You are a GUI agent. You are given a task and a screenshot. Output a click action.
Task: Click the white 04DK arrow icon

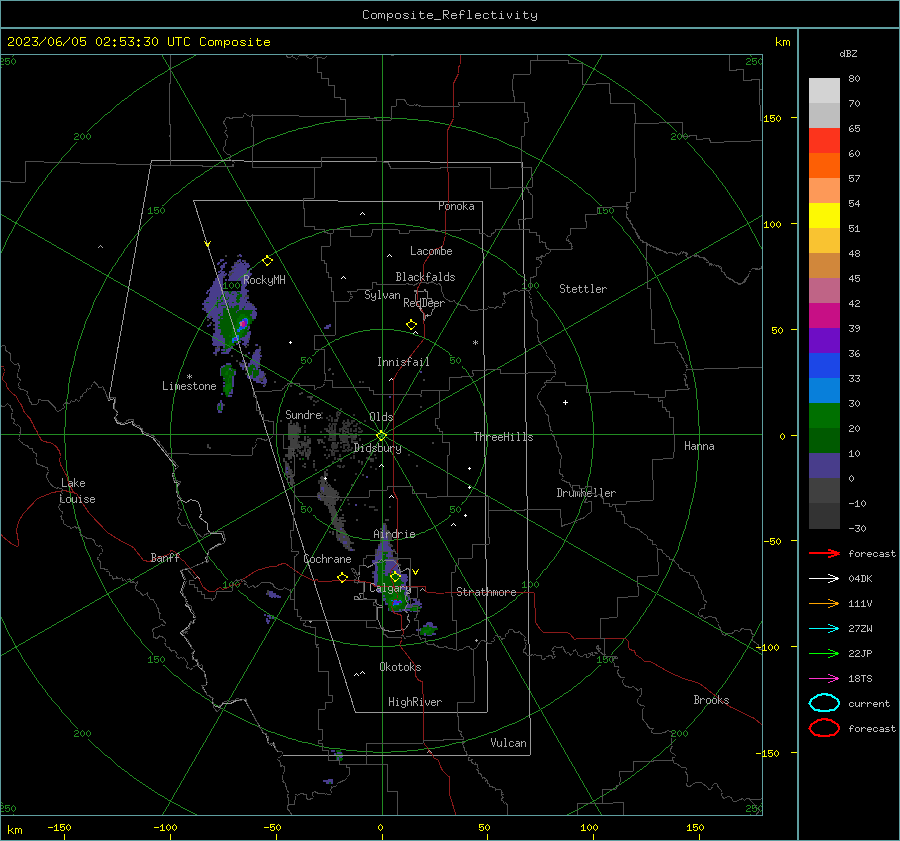pyautogui.click(x=824, y=578)
